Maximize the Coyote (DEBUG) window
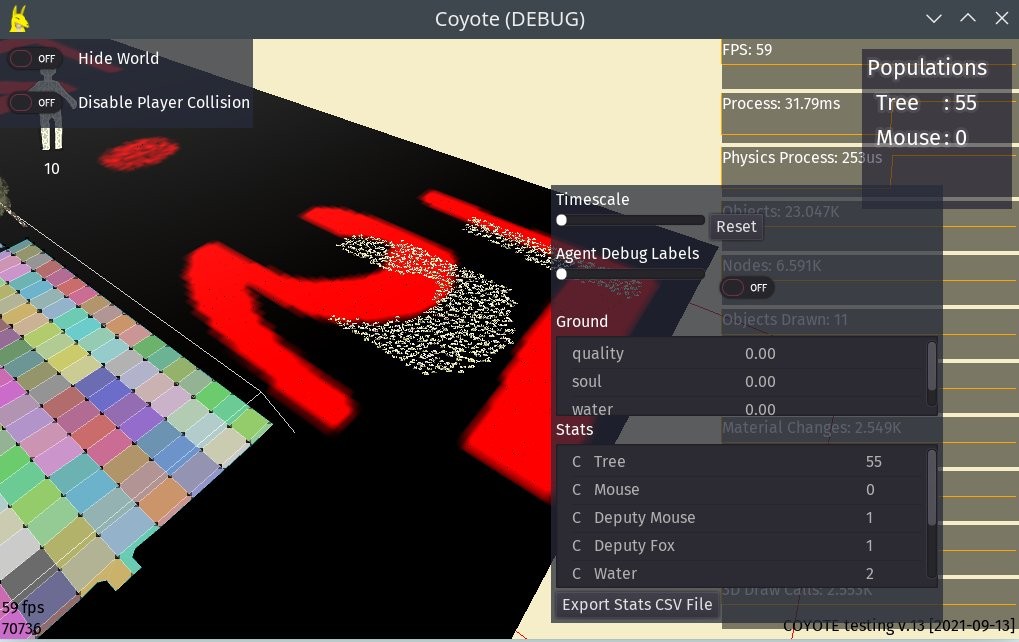1019x642 pixels. [x=968, y=18]
